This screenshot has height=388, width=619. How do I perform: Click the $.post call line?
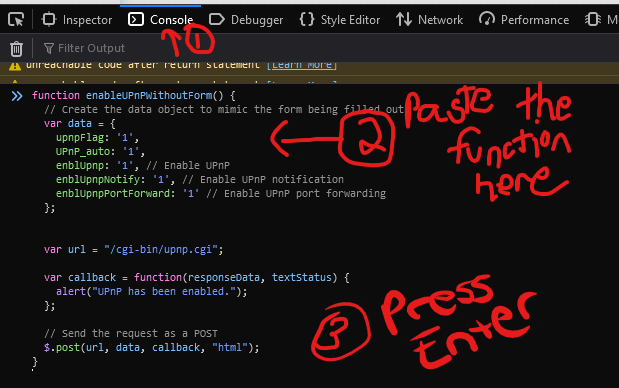tap(152, 347)
